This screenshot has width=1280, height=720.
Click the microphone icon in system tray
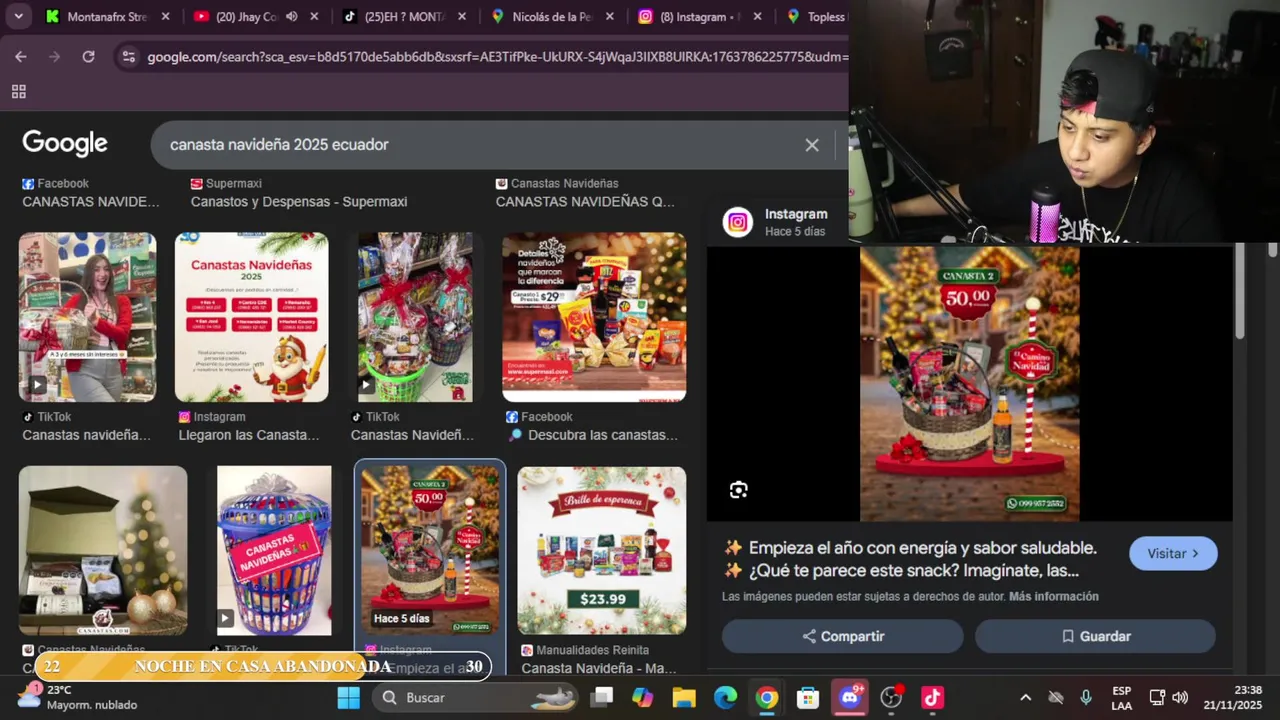1086,697
